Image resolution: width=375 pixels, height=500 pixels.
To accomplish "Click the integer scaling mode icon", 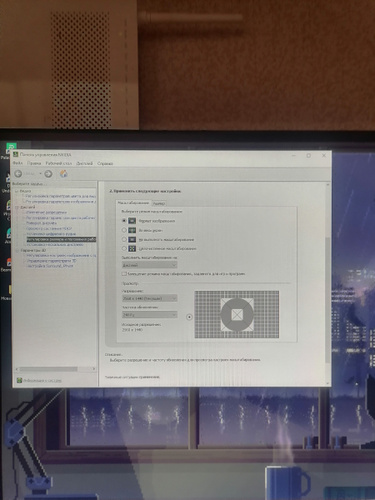I will [x=132, y=248].
